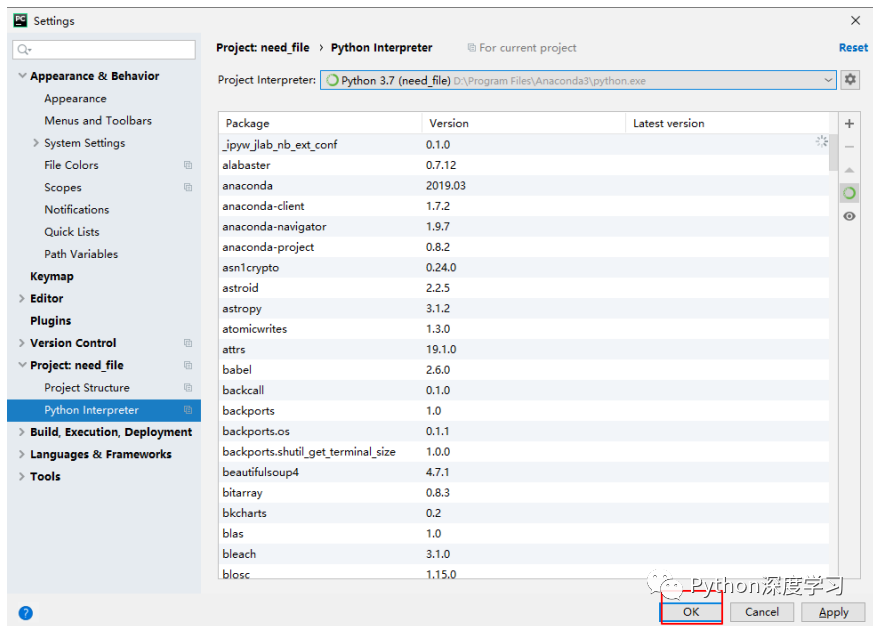Open the help question mark icon
The width and height of the screenshot is (873, 626).
coord(26,613)
